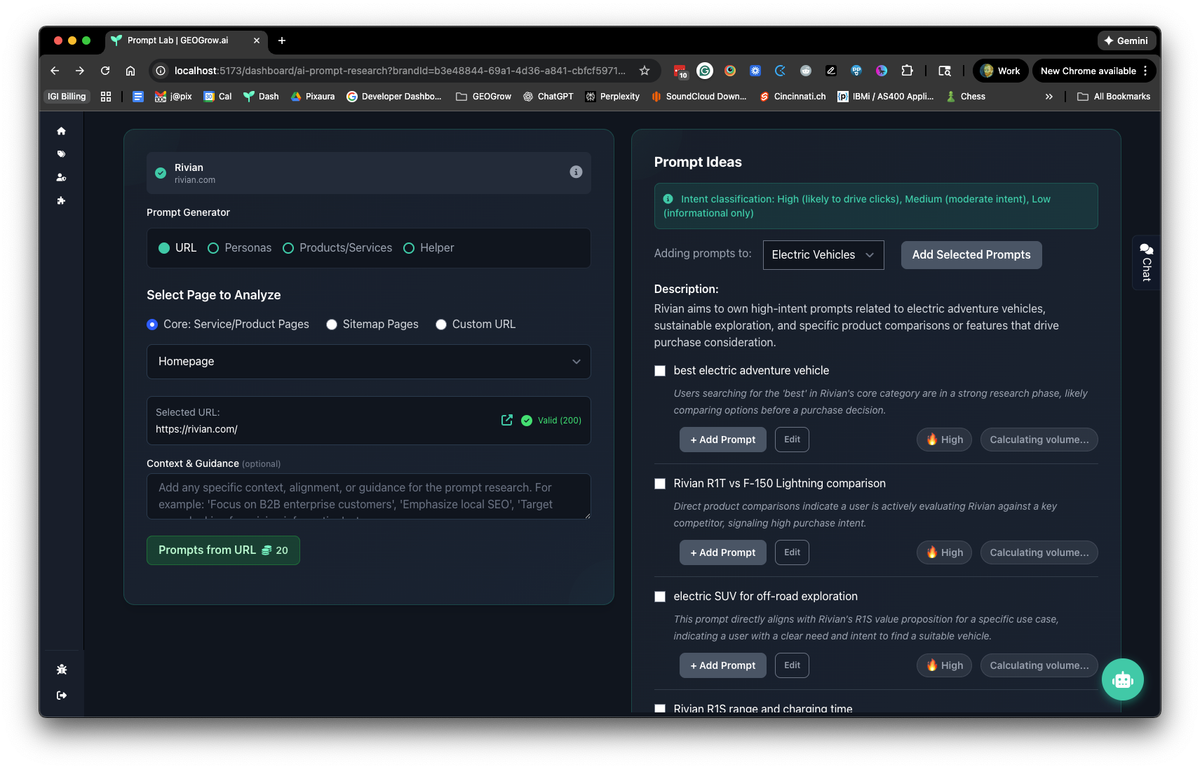Click the logout icon in the sidebar
Image resolution: width=1200 pixels, height=769 pixels.
click(x=61, y=695)
